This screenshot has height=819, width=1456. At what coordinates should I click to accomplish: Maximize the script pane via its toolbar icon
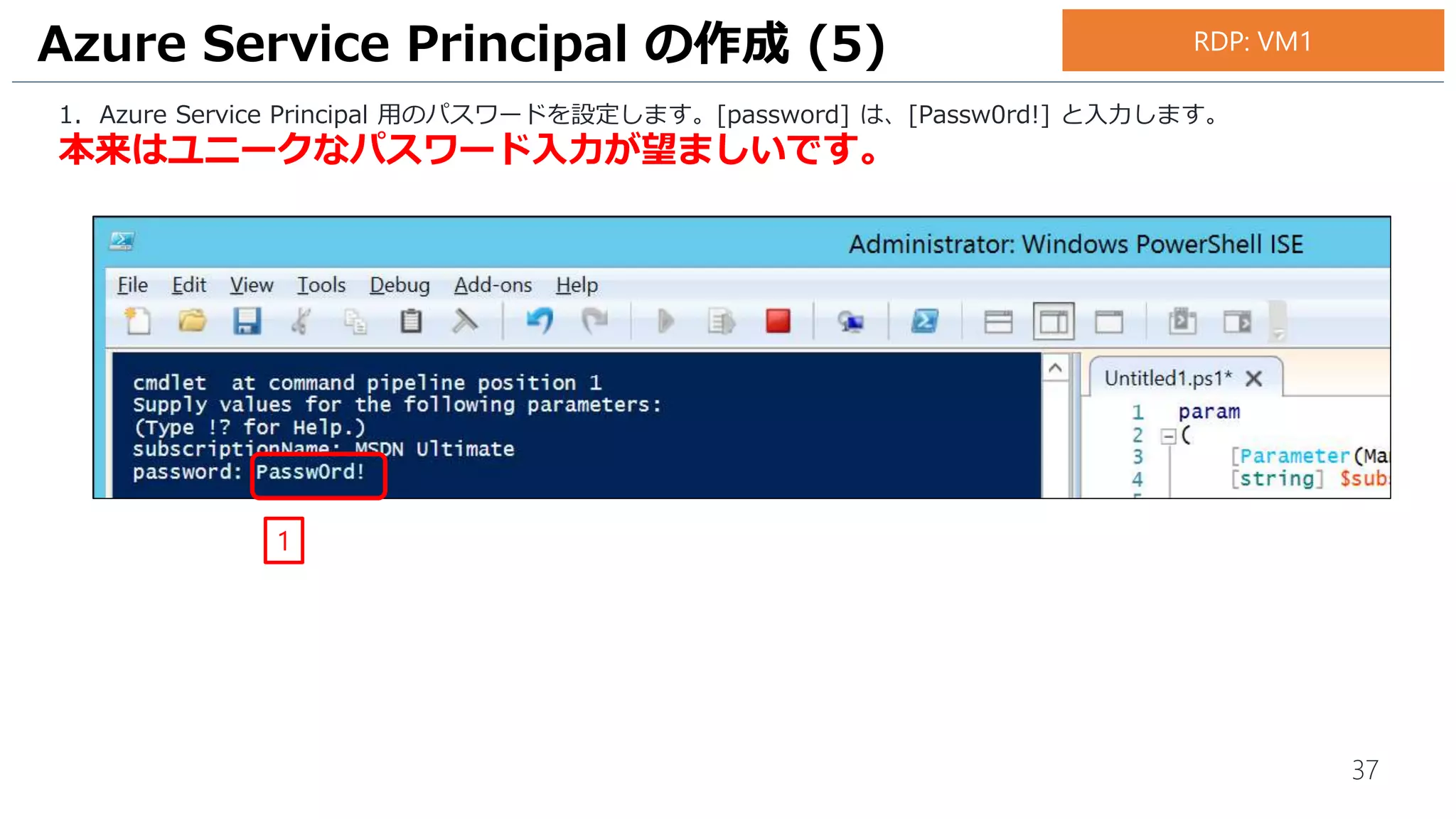point(1109,322)
